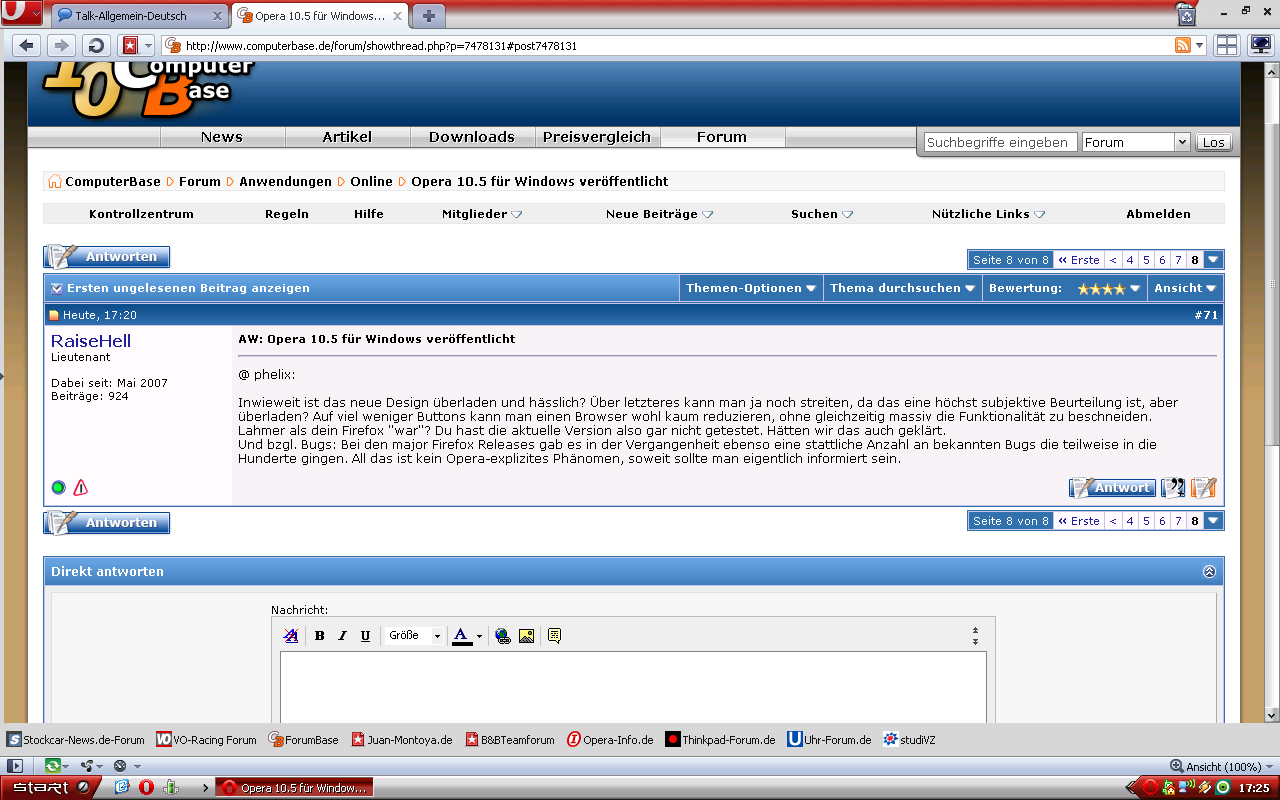
Task: Click the ComputerBase home icon in breadcrumb
Action: (54, 182)
